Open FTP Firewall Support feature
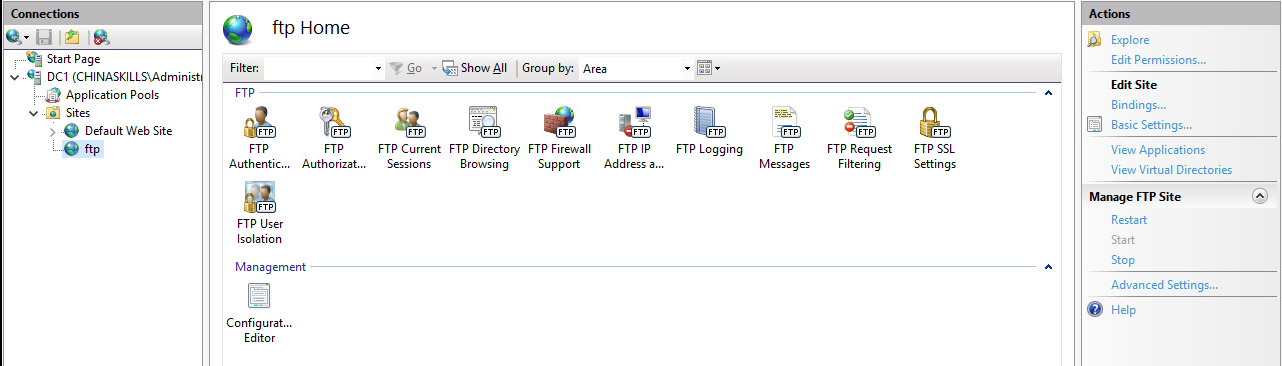The width and height of the screenshot is (1282, 366). (x=559, y=139)
